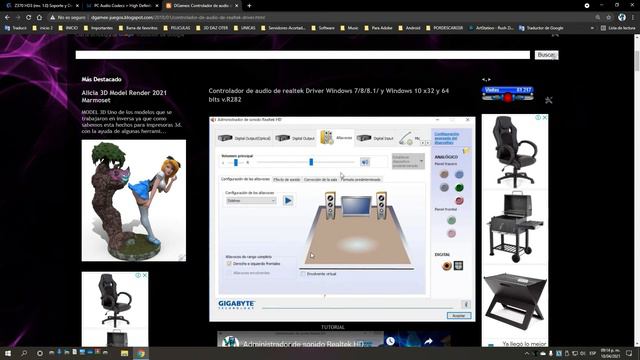The height and width of the screenshot is (360, 640).
Task: Open the PELICULAS bookmarks folder
Action: pyautogui.click(x=177, y=28)
